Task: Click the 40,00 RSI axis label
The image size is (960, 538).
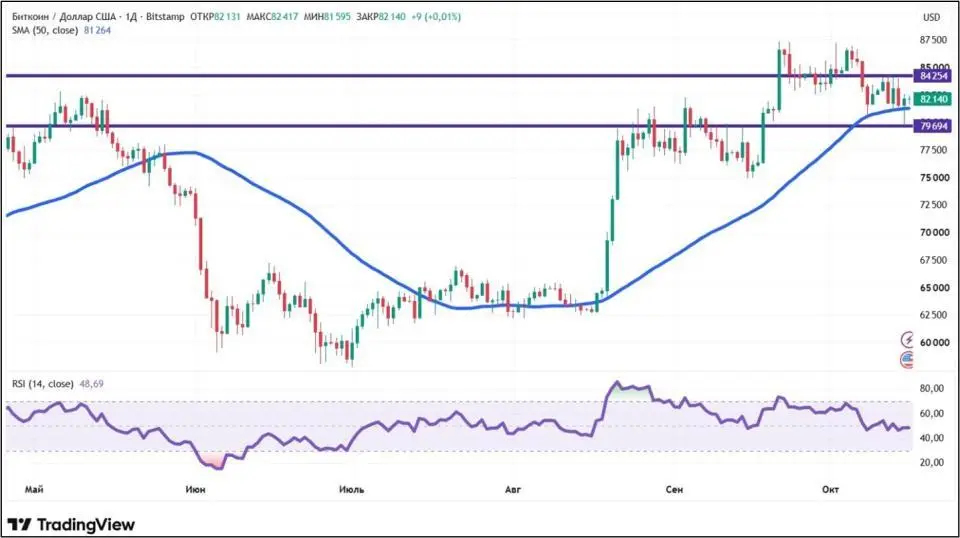Action: (934, 438)
